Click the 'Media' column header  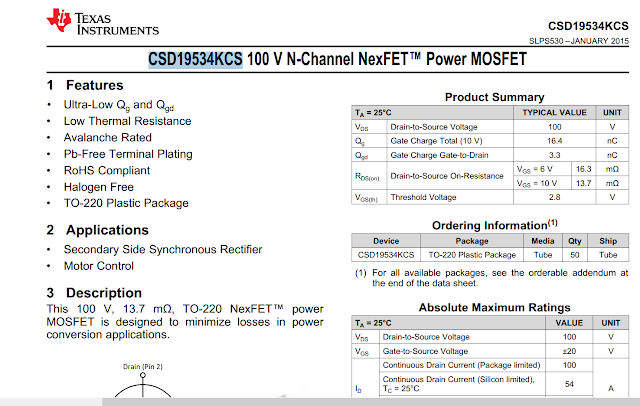tap(542, 241)
